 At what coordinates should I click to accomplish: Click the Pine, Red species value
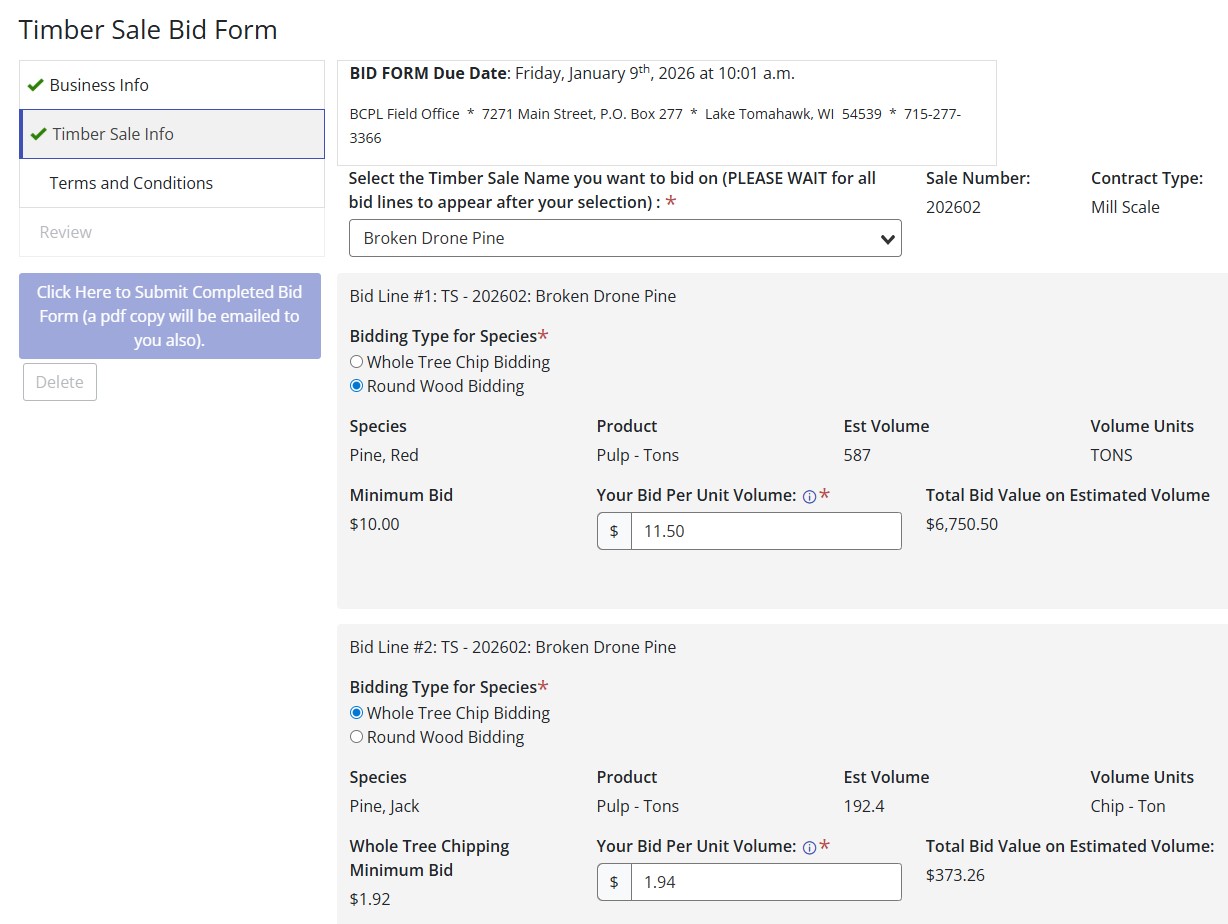click(384, 455)
